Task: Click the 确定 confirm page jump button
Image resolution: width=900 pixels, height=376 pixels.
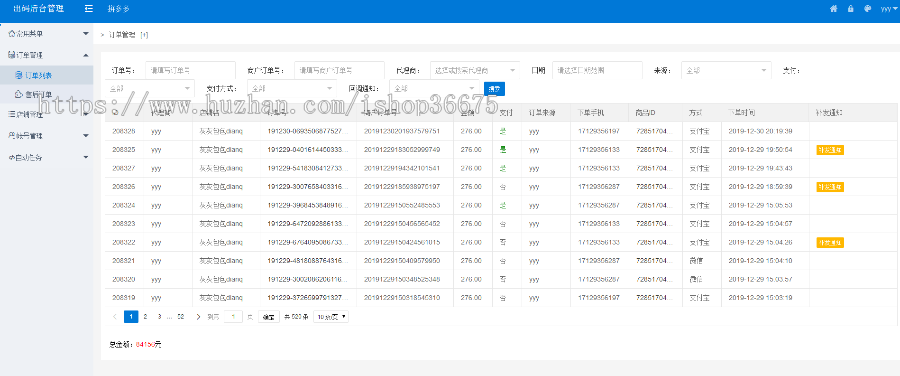Action: (x=269, y=316)
